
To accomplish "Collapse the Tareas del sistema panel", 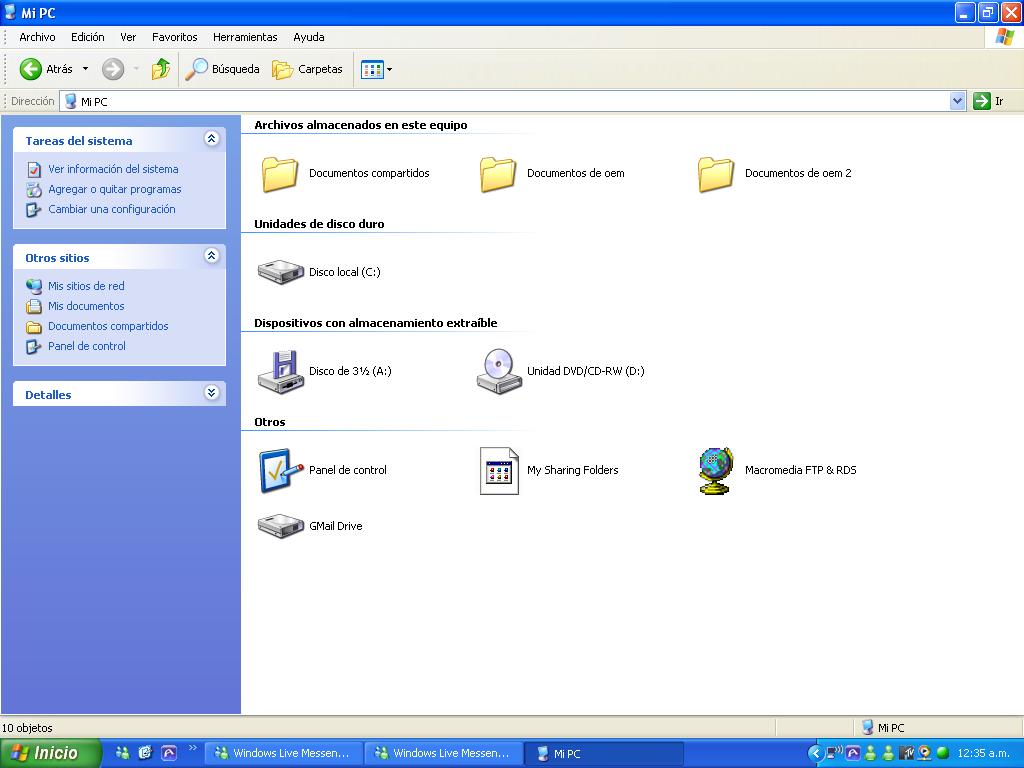I will click(x=211, y=140).
